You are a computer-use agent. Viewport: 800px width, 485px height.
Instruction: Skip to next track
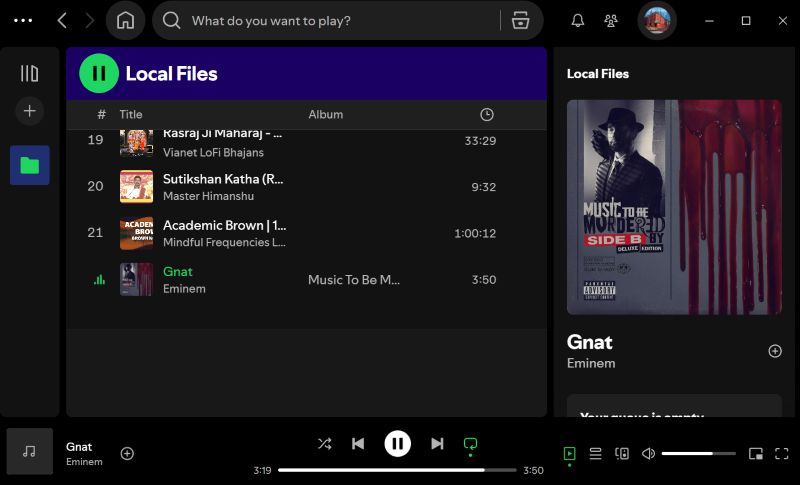point(437,444)
